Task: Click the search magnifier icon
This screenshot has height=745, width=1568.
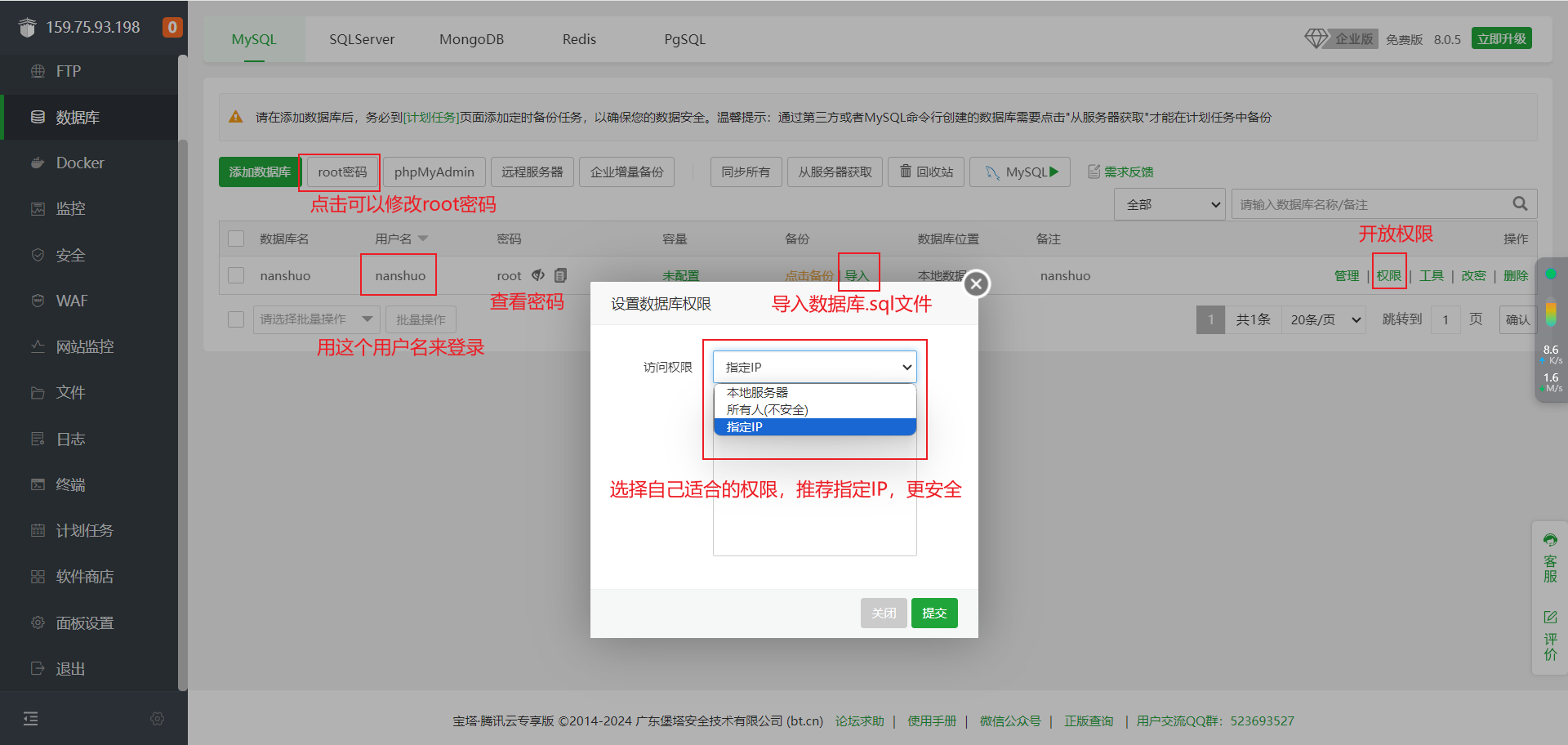Action: [1520, 203]
